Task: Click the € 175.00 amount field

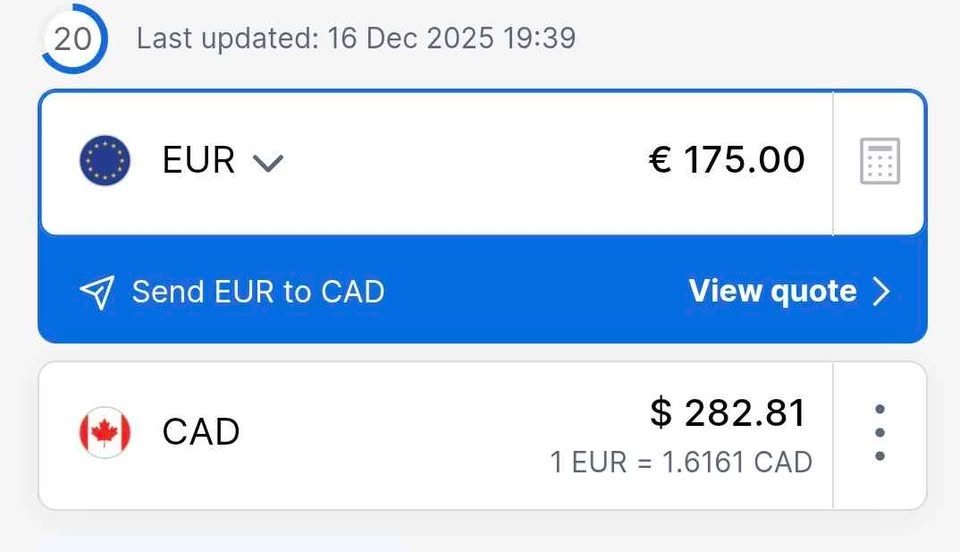Action: [727, 160]
